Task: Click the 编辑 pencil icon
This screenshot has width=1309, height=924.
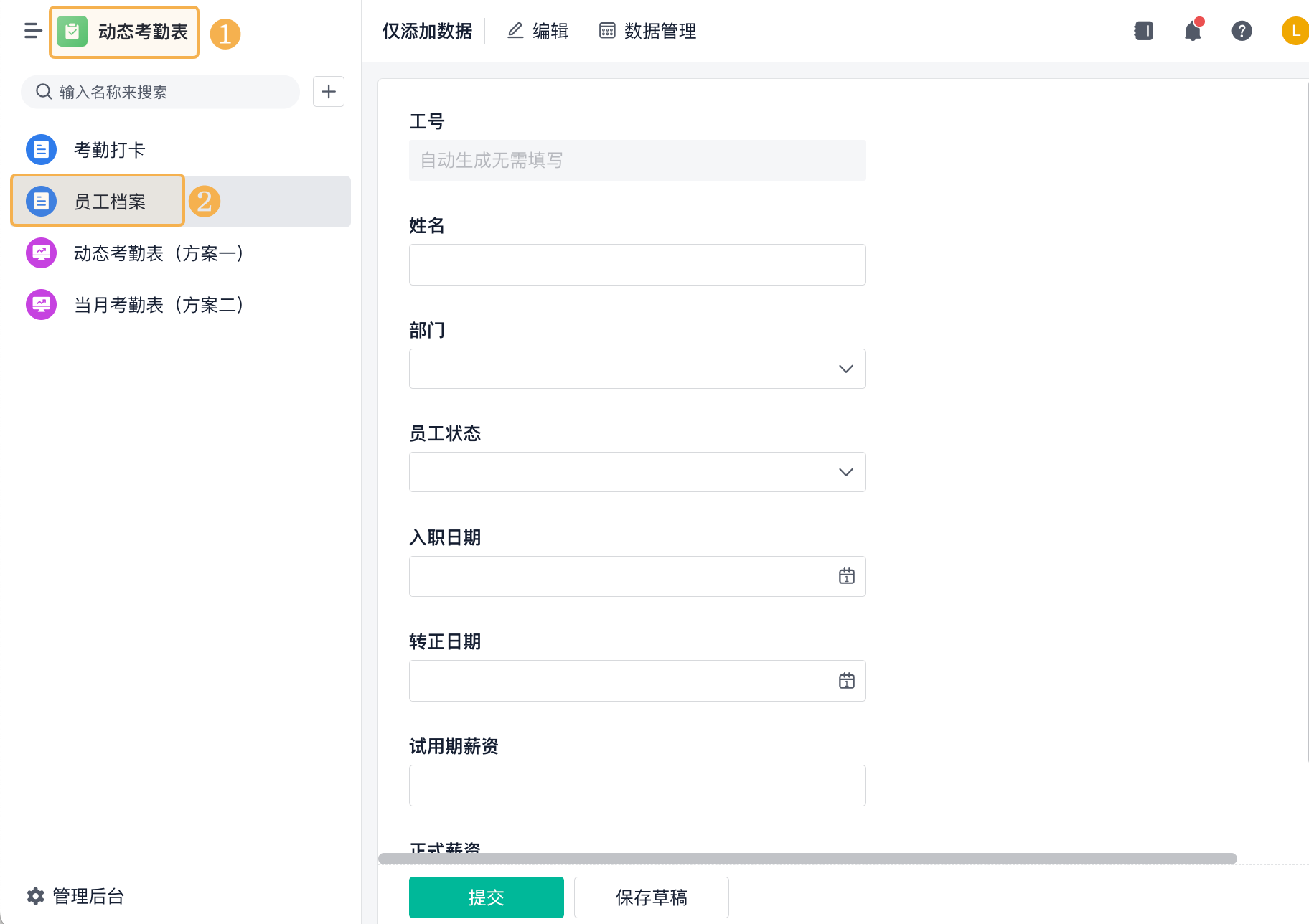Action: tap(515, 31)
